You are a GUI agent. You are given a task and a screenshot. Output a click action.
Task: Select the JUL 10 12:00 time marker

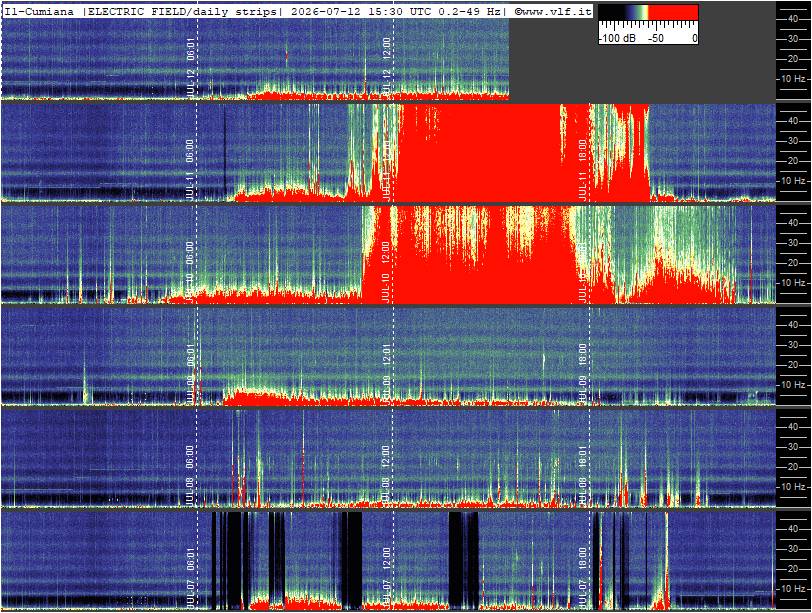pos(387,271)
